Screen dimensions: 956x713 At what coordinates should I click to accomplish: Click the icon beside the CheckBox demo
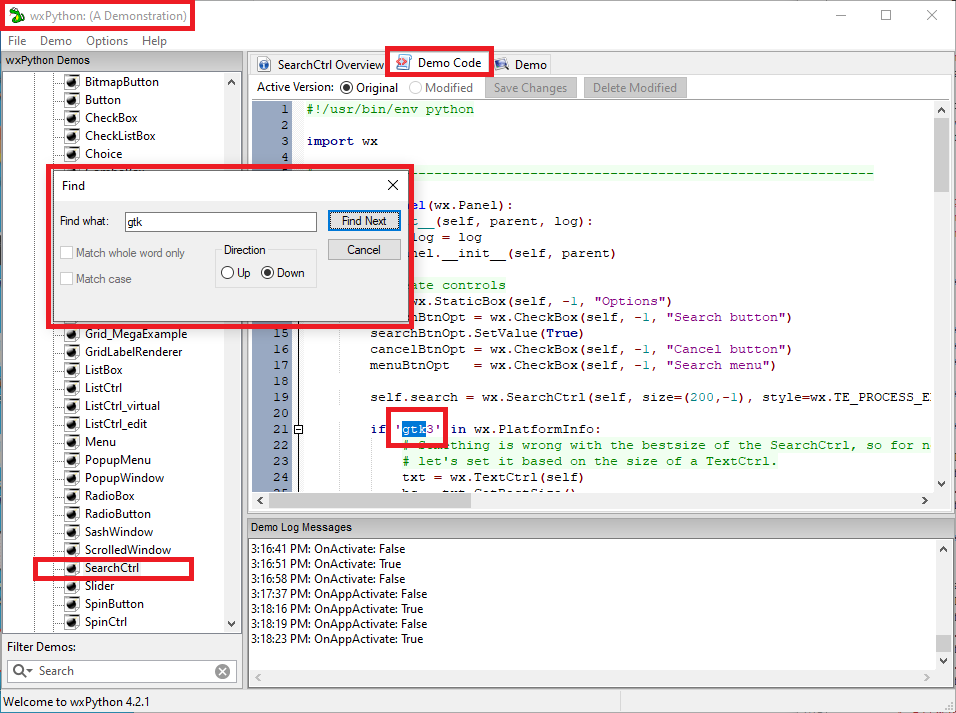pyautogui.click(x=72, y=118)
